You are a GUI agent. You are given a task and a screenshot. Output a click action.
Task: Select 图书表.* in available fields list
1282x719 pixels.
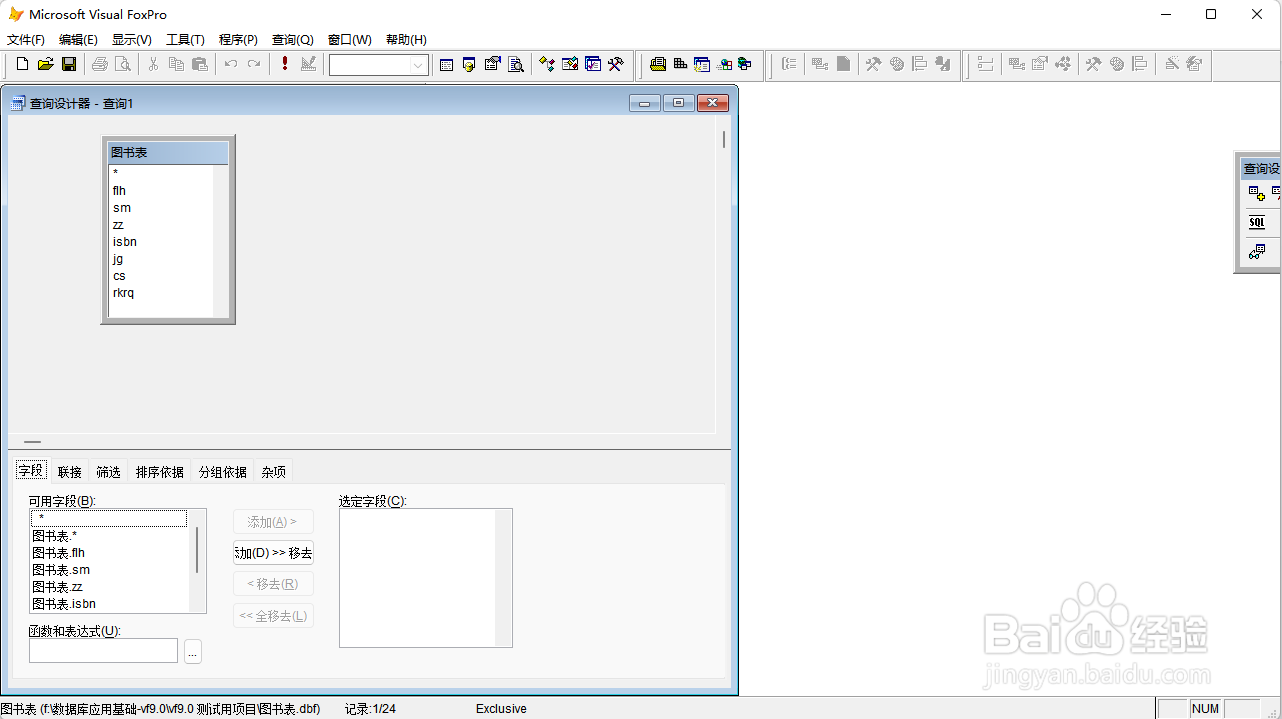[109, 536]
